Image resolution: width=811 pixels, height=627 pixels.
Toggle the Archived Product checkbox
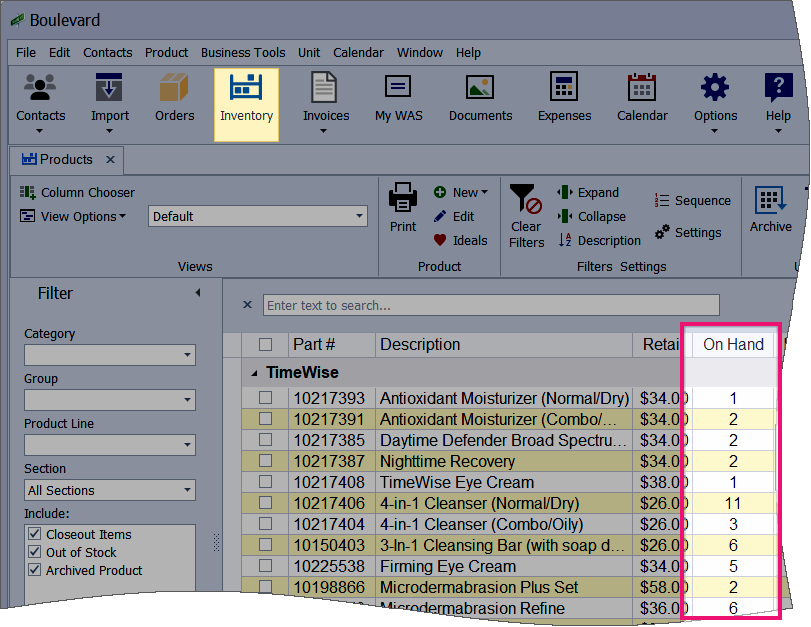click(35, 570)
